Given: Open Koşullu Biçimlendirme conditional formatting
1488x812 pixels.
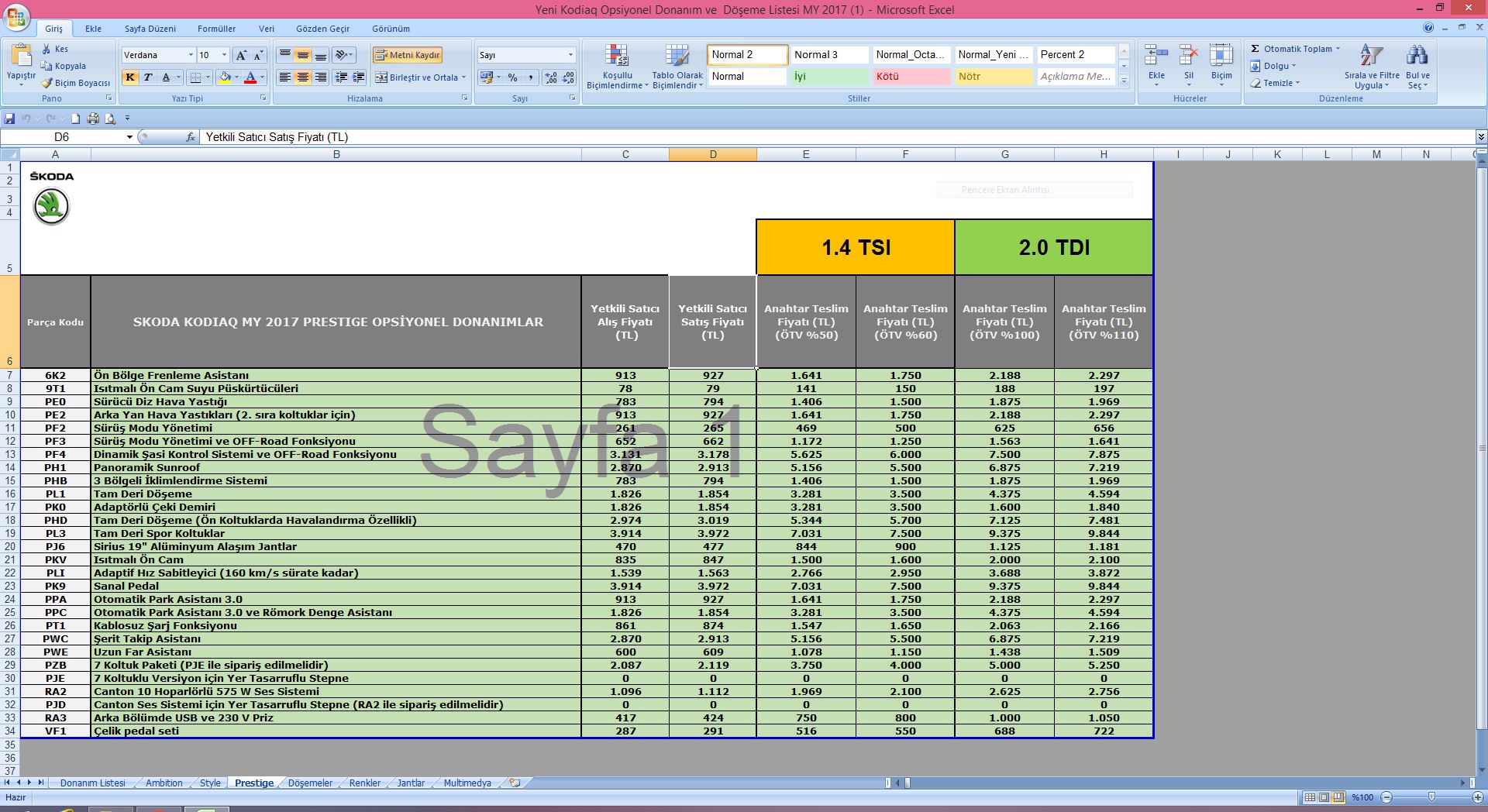Looking at the screenshot, I should tap(617, 66).
